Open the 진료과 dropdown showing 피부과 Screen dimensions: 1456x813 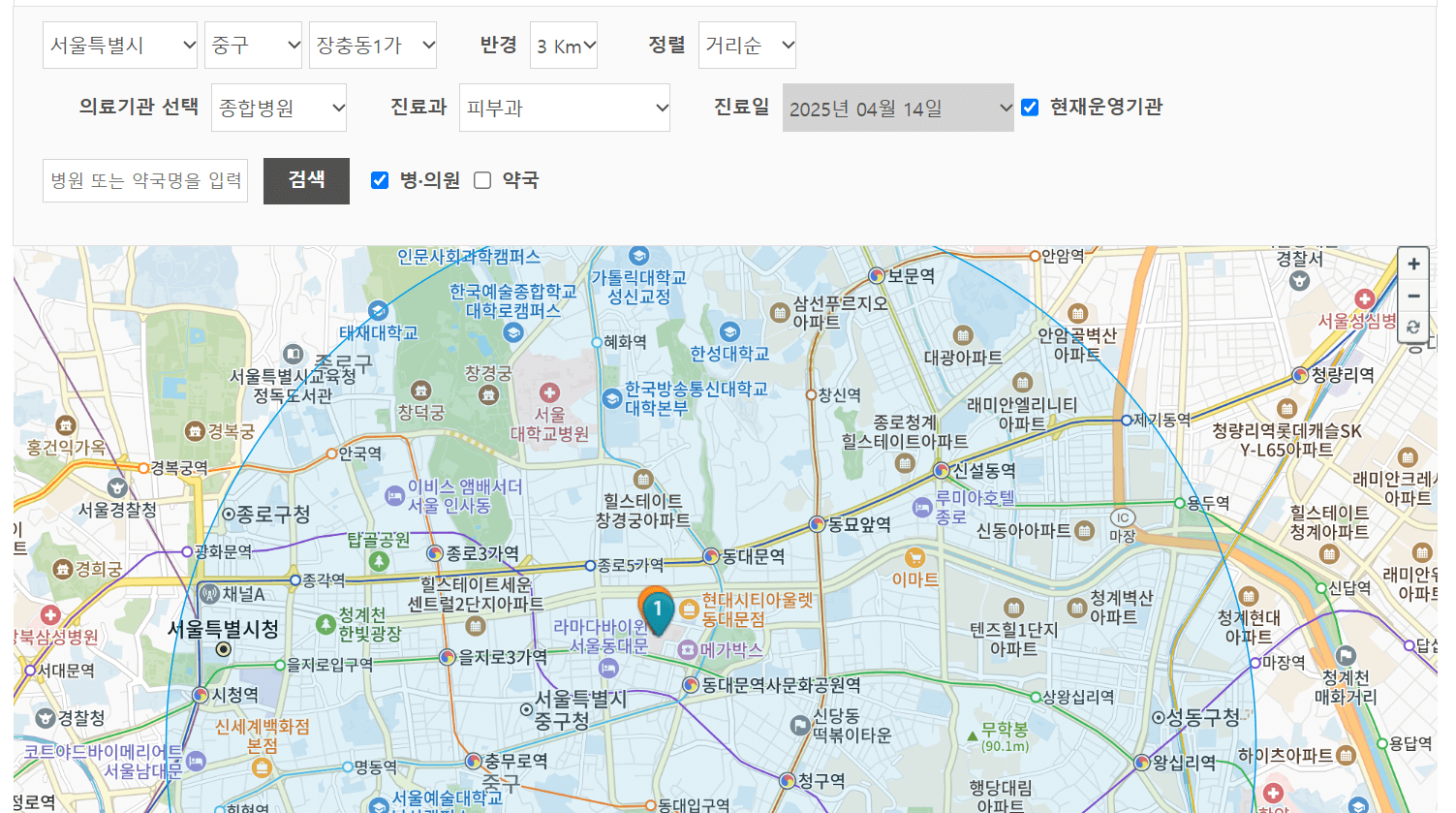tap(565, 108)
